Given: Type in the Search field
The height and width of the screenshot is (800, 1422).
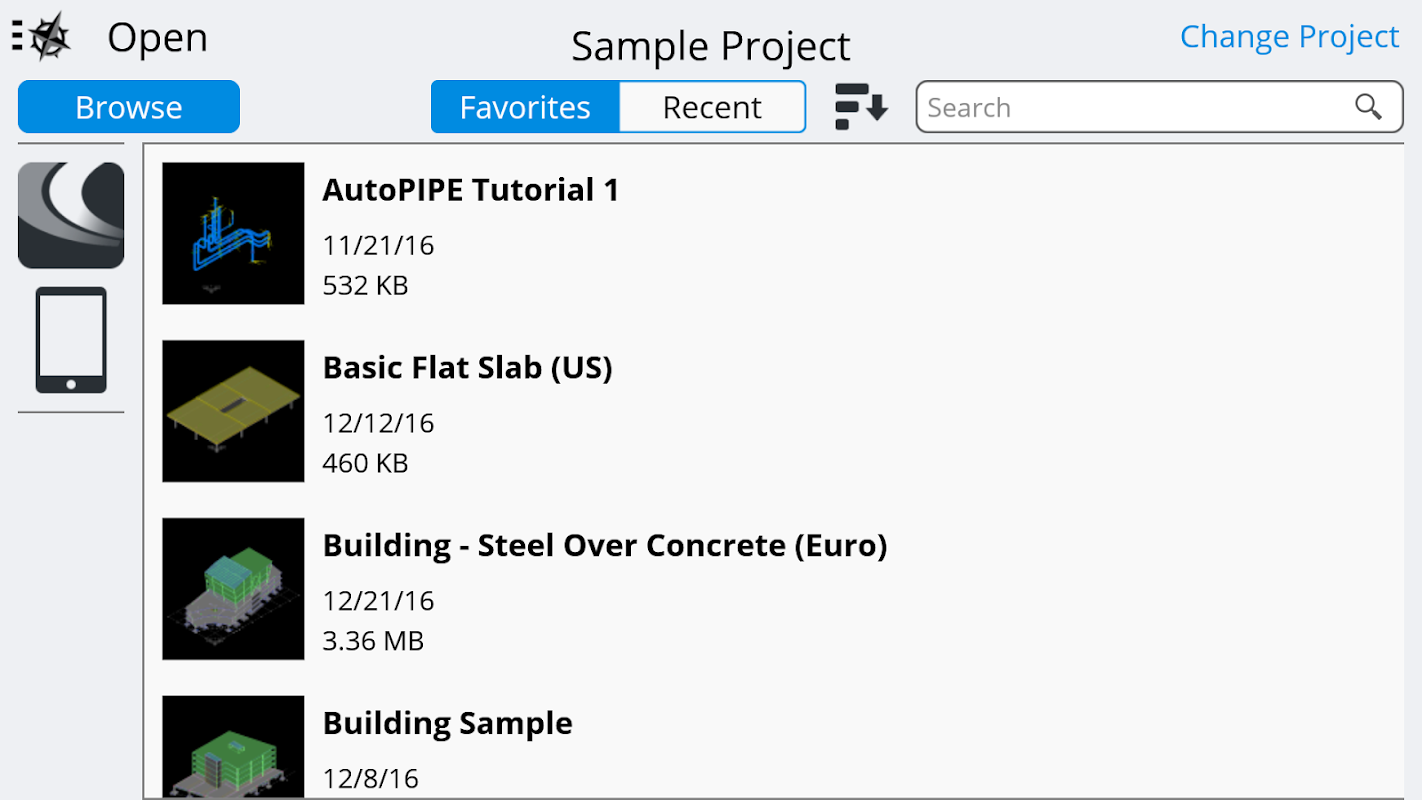Looking at the screenshot, I should coord(1130,107).
